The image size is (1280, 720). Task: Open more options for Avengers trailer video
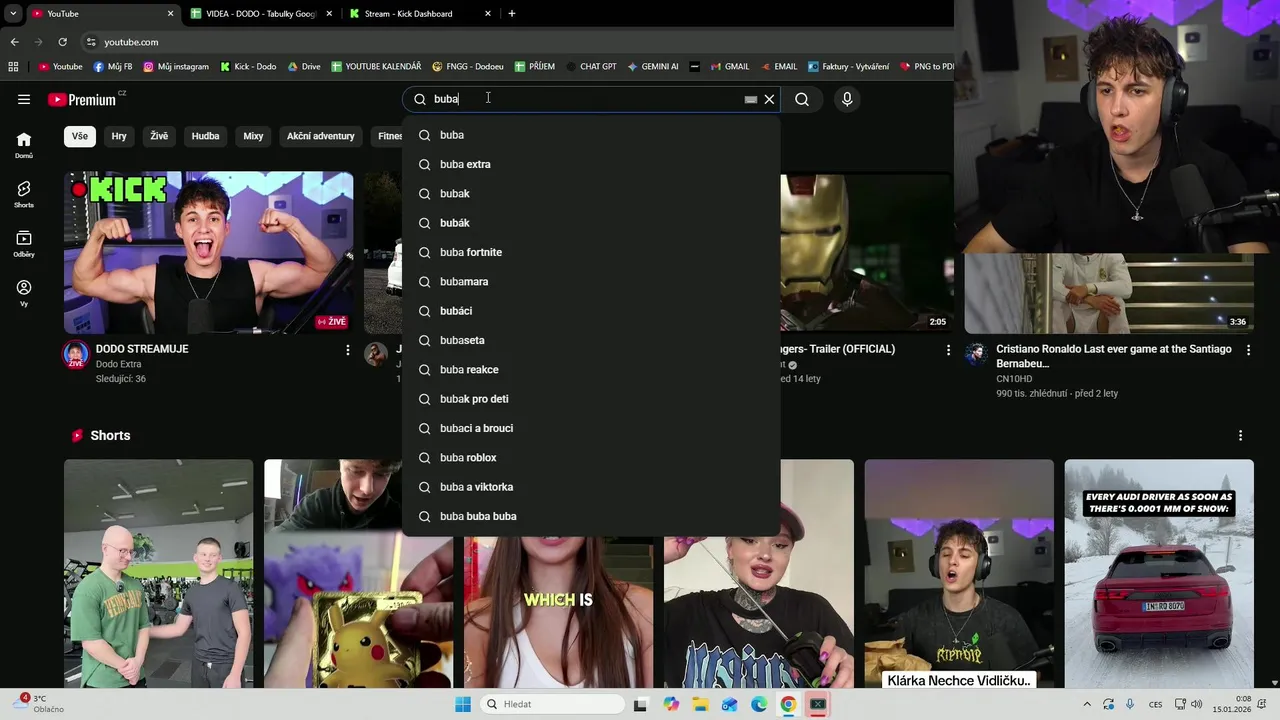coord(948,350)
